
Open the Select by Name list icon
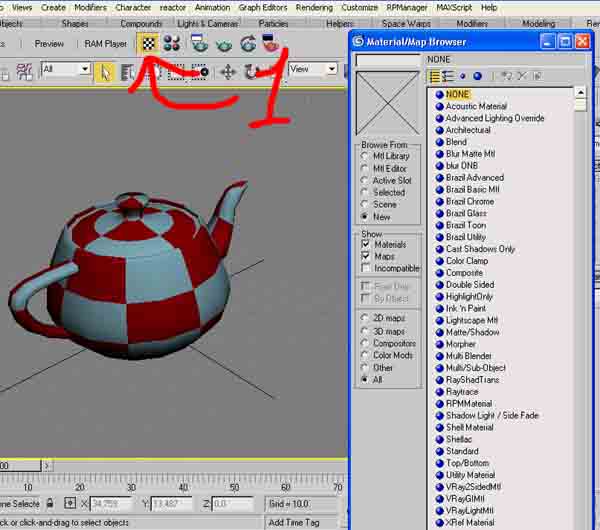pos(128,72)
